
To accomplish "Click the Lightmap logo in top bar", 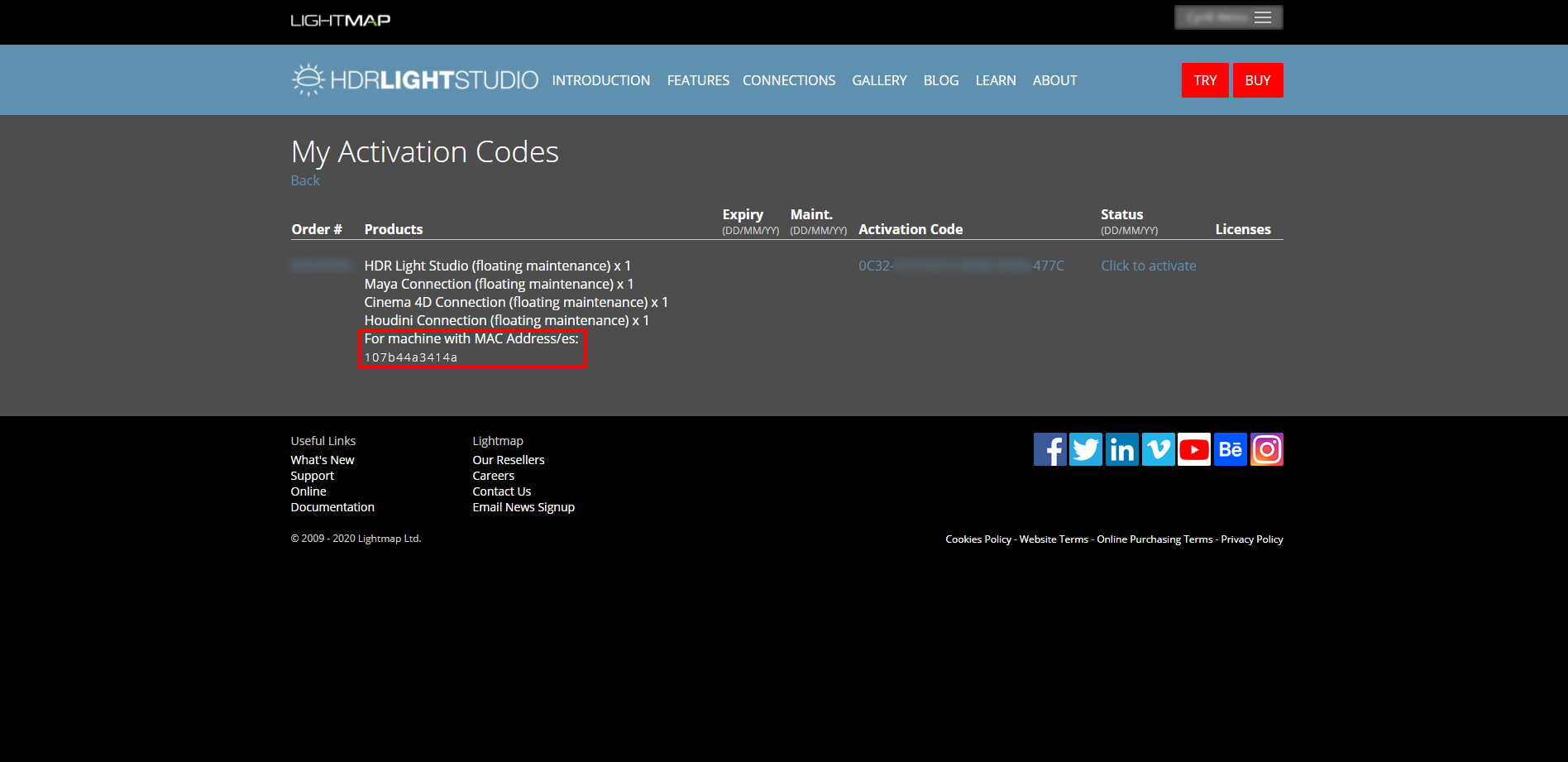I will pos(341,20).
